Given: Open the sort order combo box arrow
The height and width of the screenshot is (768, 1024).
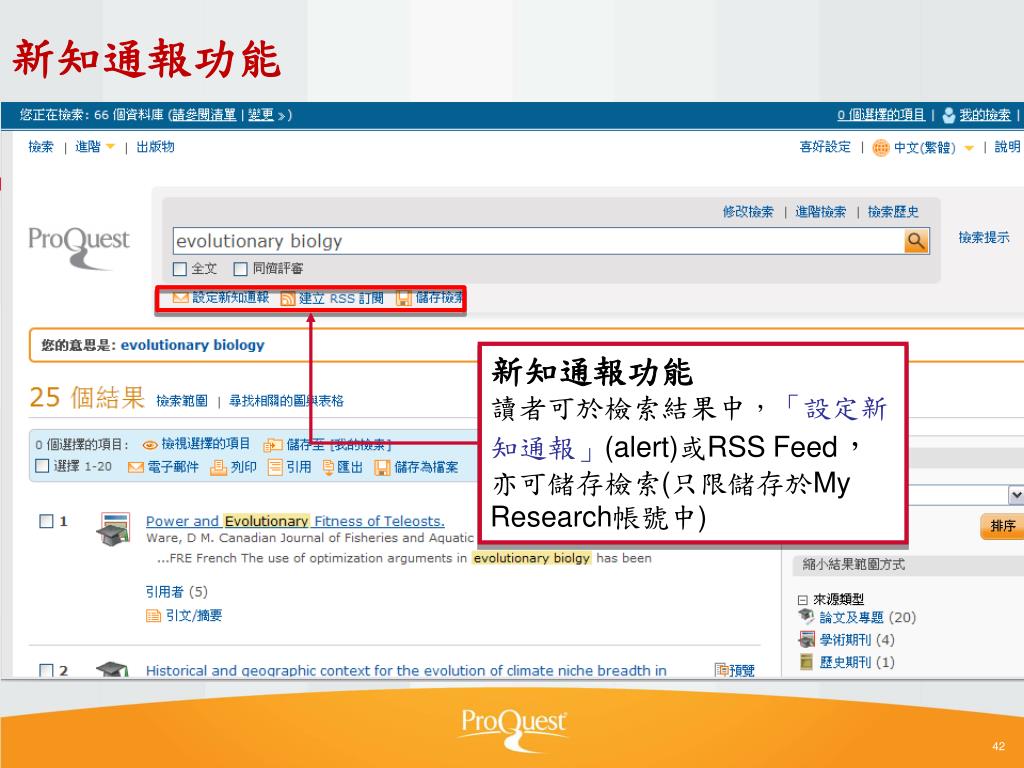Looking at the screenshot, I should [x=1016, y=495].
